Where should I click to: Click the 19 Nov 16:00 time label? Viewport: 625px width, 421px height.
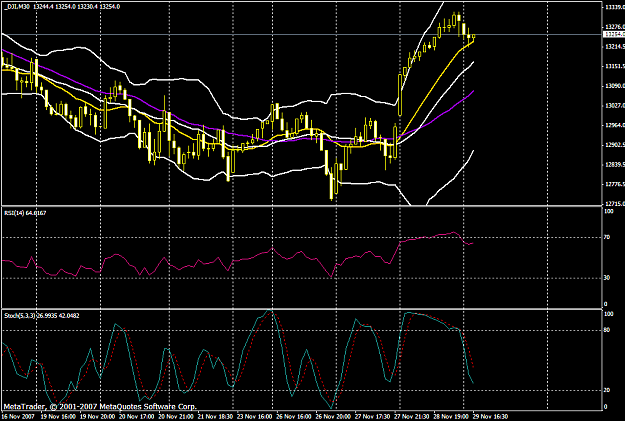tap(58, 417)
